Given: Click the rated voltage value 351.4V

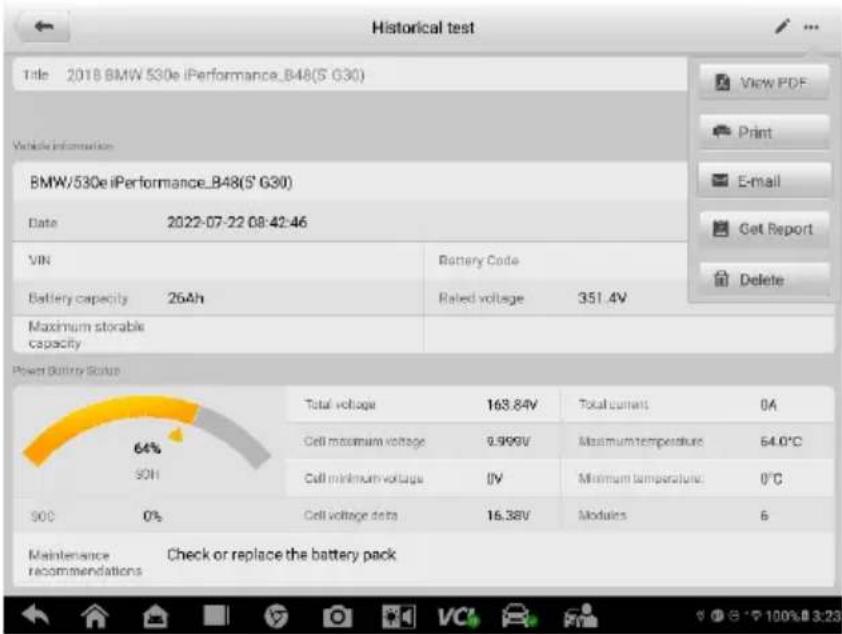Looking at the screenshot, I should tap(603, 298).
